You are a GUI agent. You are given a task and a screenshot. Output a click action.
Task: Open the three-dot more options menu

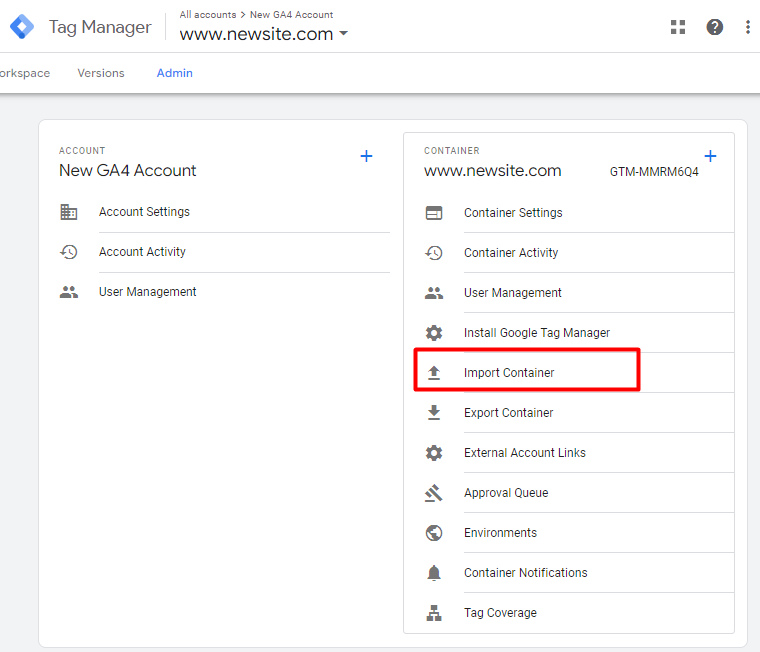tap(748, 27)
